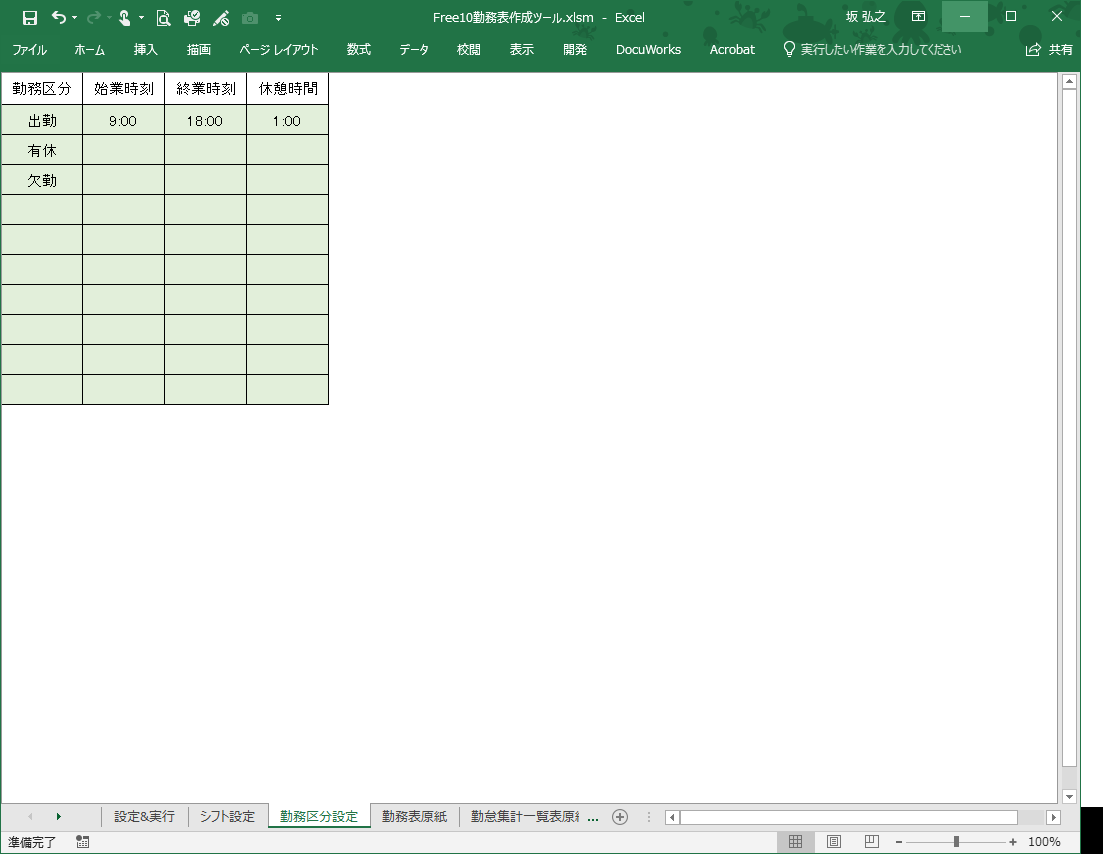Customize Quick Access Toolbar dropdown
The height and width of the screenshot is (854, 1103).
(x=279, y=18)
